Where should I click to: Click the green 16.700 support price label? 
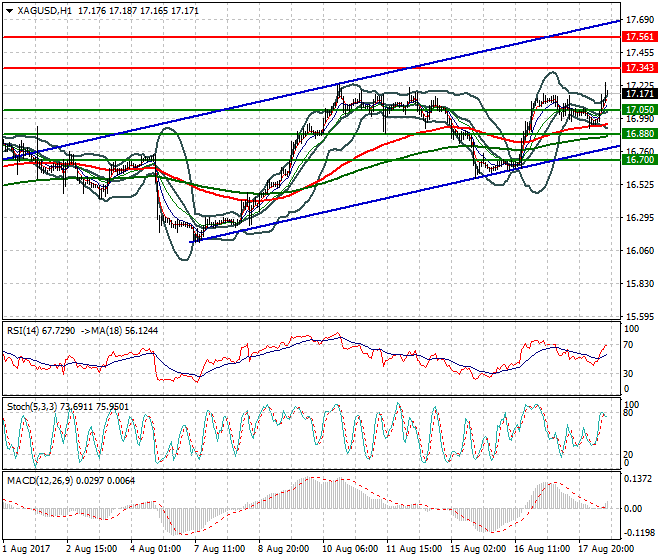(639, 159)
